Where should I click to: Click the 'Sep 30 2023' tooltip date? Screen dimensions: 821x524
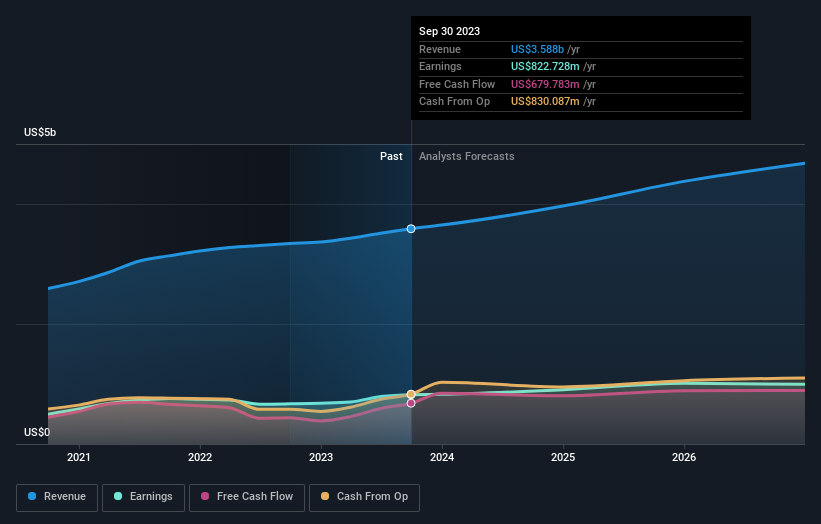coord(449,31)
